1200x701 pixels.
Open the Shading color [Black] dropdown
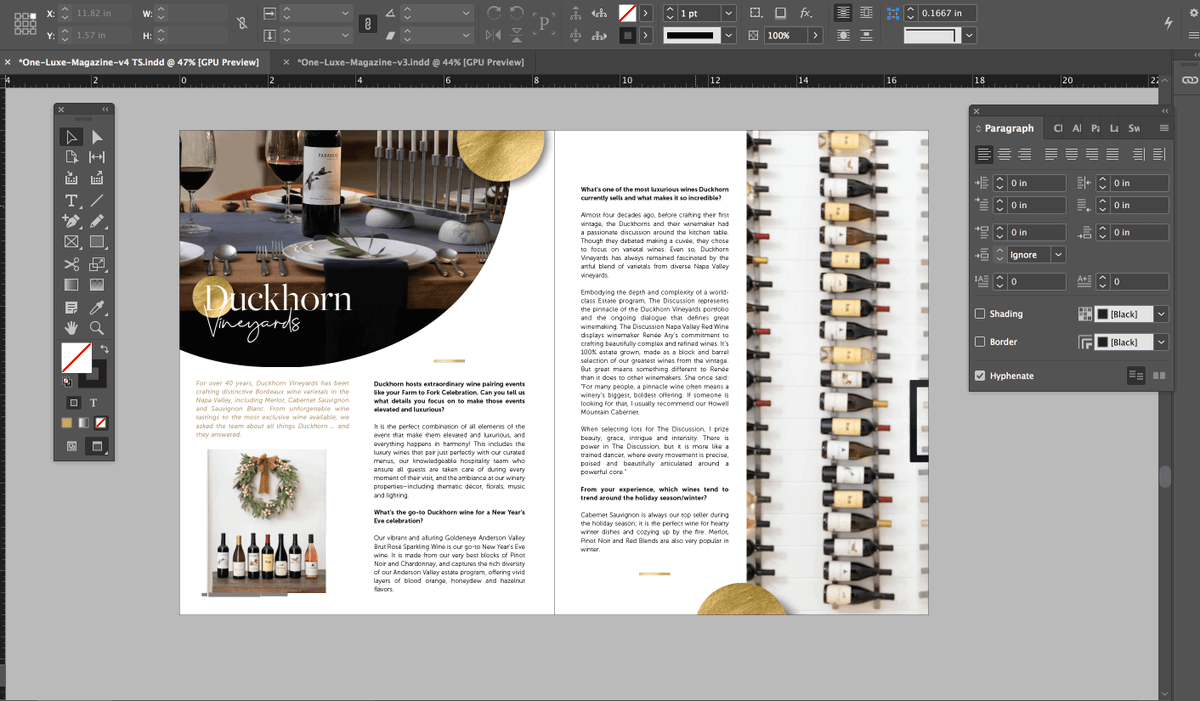(x=1161, y=314)
